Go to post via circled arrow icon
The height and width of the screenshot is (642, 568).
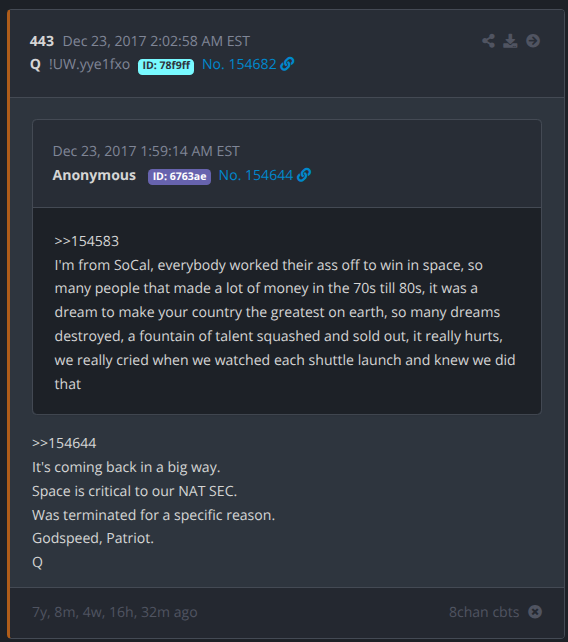(533, 41)
